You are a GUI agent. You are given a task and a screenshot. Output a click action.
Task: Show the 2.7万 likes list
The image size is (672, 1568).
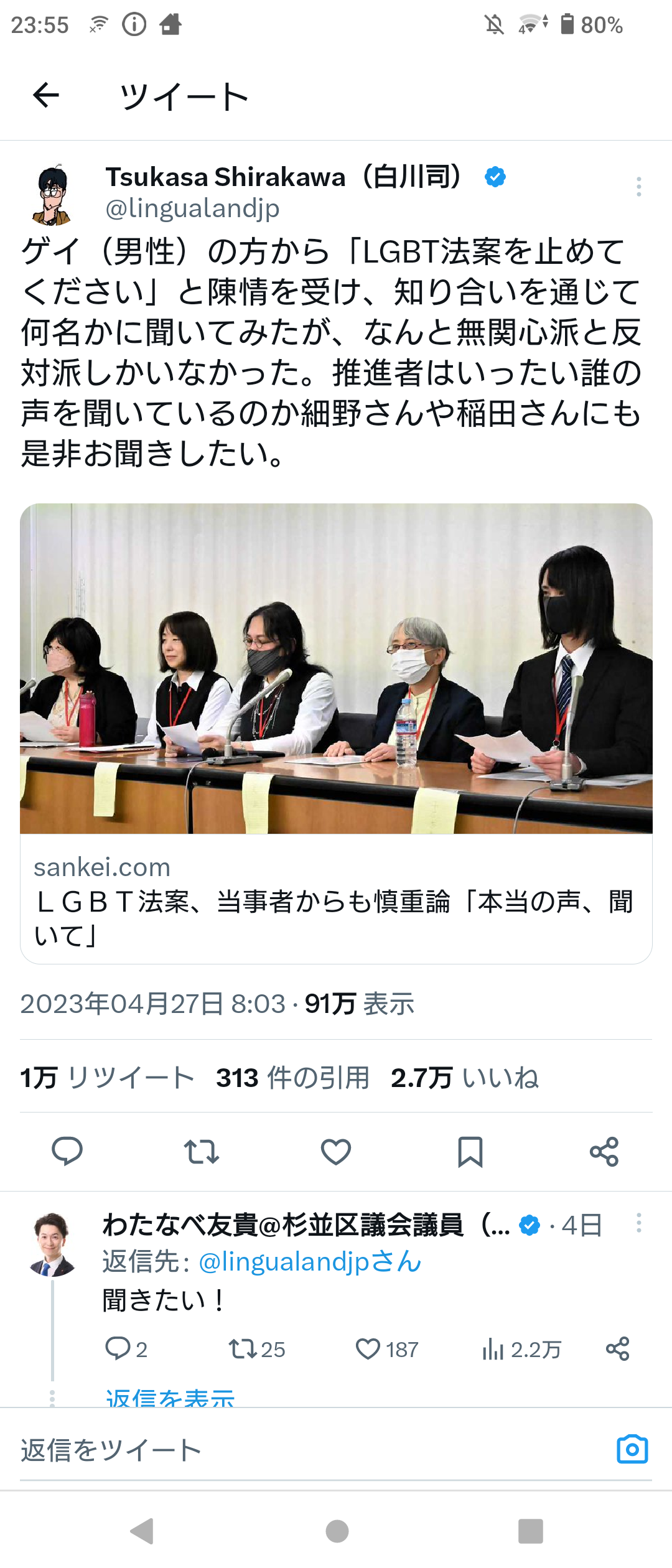coord(465,1078)
